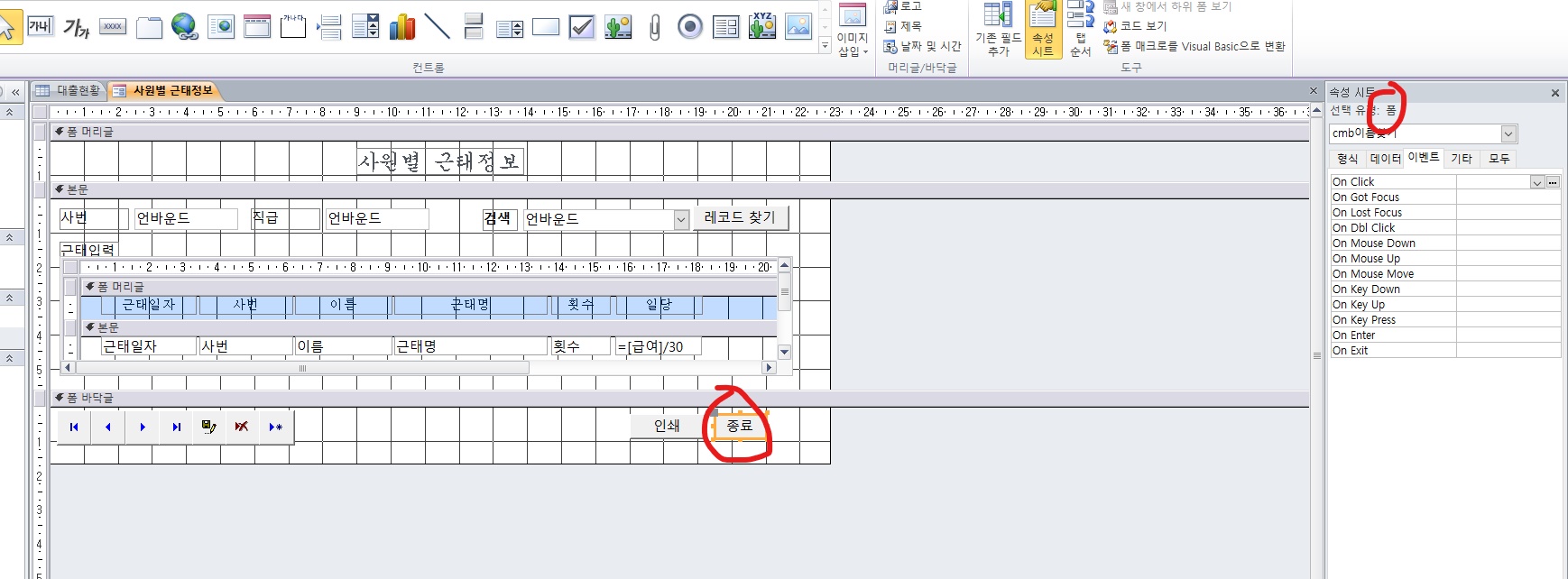Click the subform horizontal scrollbar thumb
Image resolution: width=1568 pixels, height=579 pixels.
[302, 368]
